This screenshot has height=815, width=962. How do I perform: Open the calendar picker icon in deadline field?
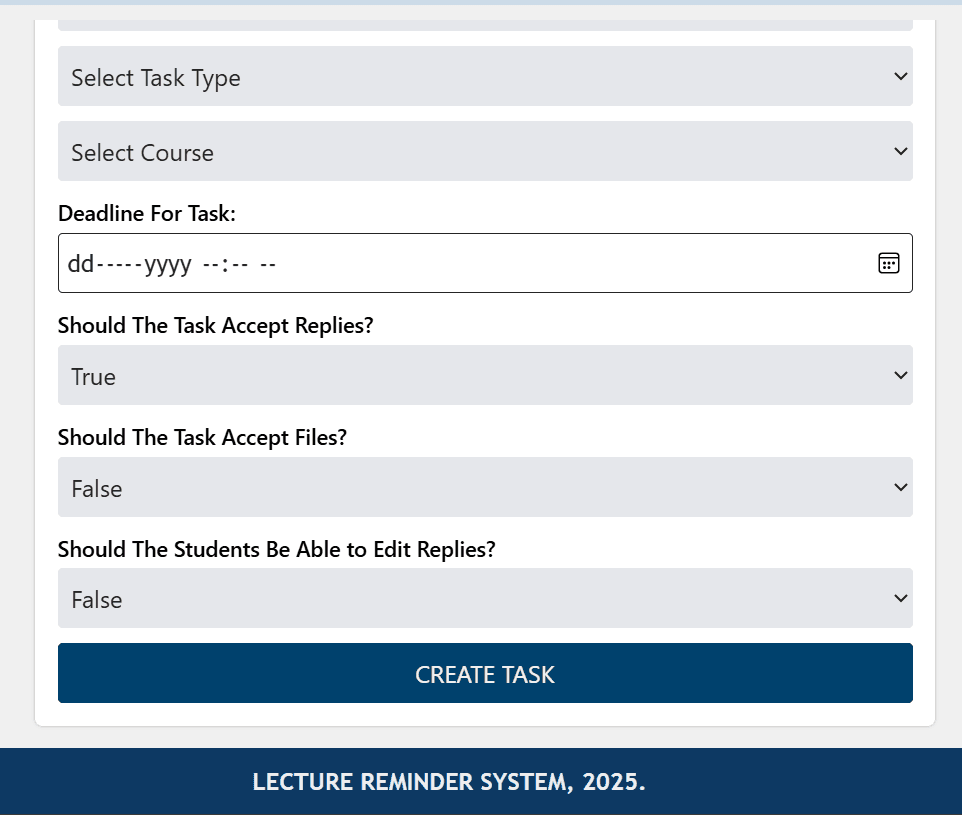coord(888,263)
